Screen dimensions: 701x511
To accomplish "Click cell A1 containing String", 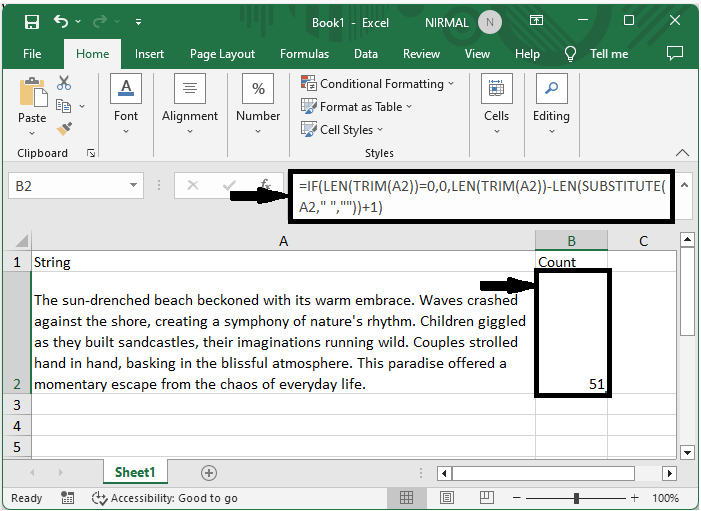I will (x=283, y=262).
